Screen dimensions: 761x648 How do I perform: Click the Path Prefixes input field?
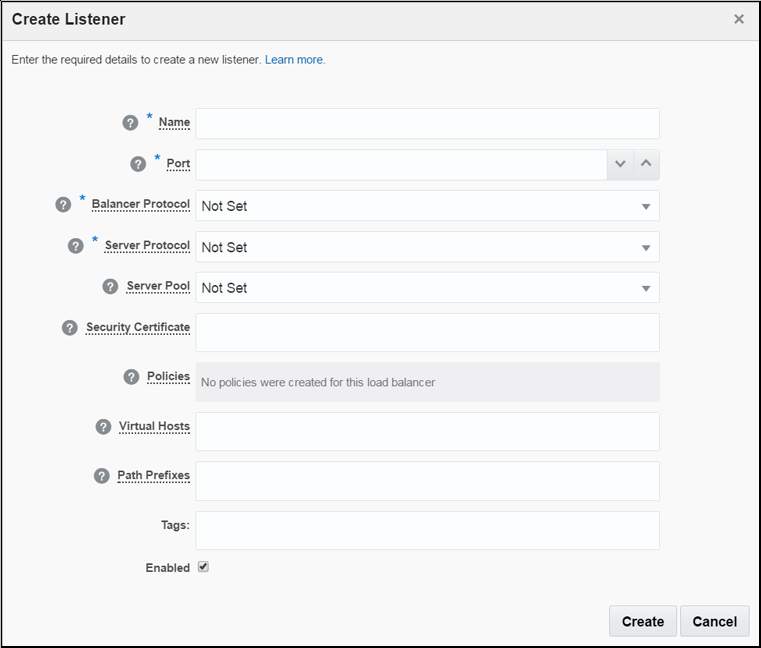pos(427,481)
